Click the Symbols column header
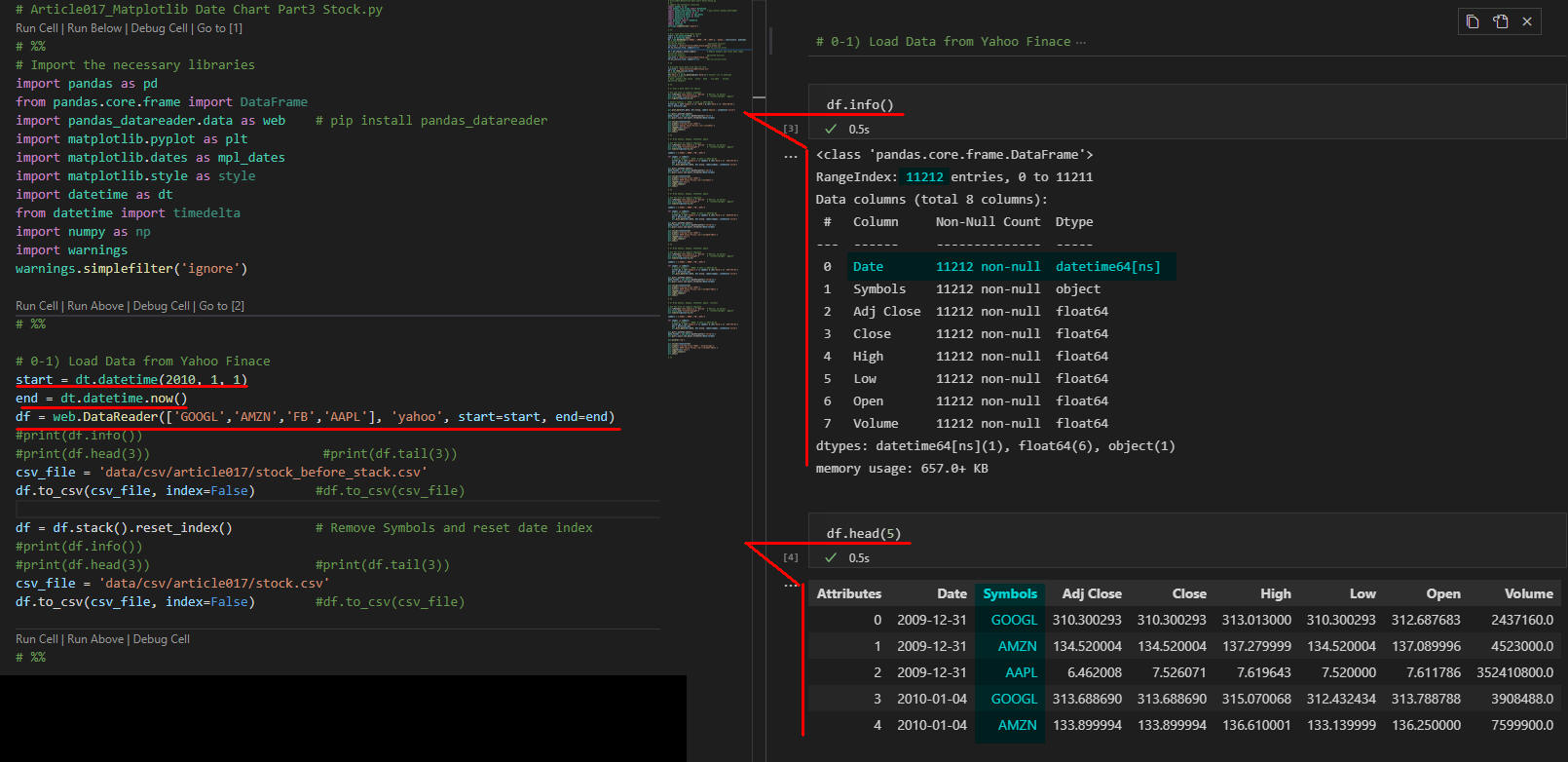The height and width of the screenshot is (762, 1568). 1010,593
